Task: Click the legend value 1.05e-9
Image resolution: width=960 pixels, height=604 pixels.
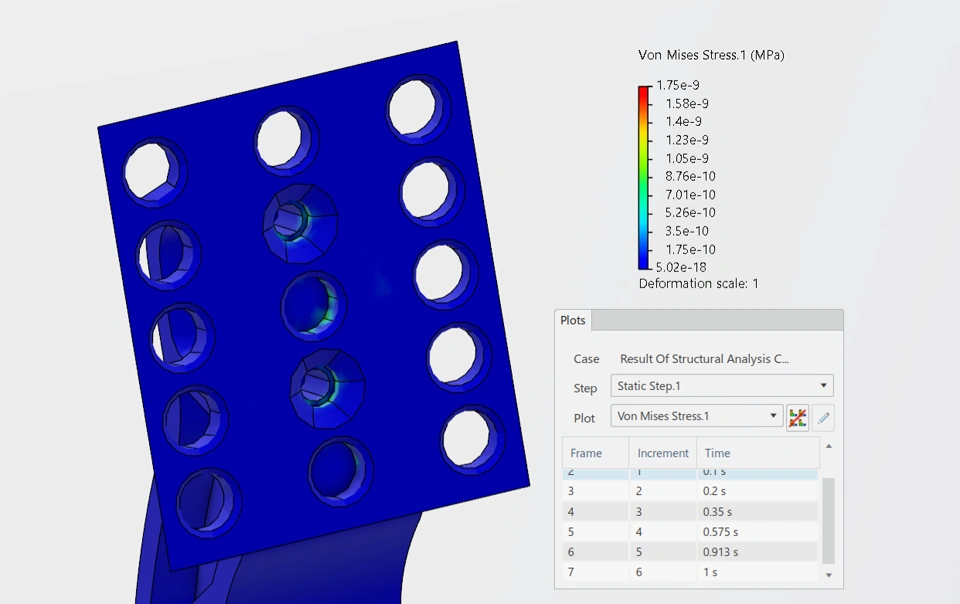Action: pyautogui.click(x=687, y=158)
